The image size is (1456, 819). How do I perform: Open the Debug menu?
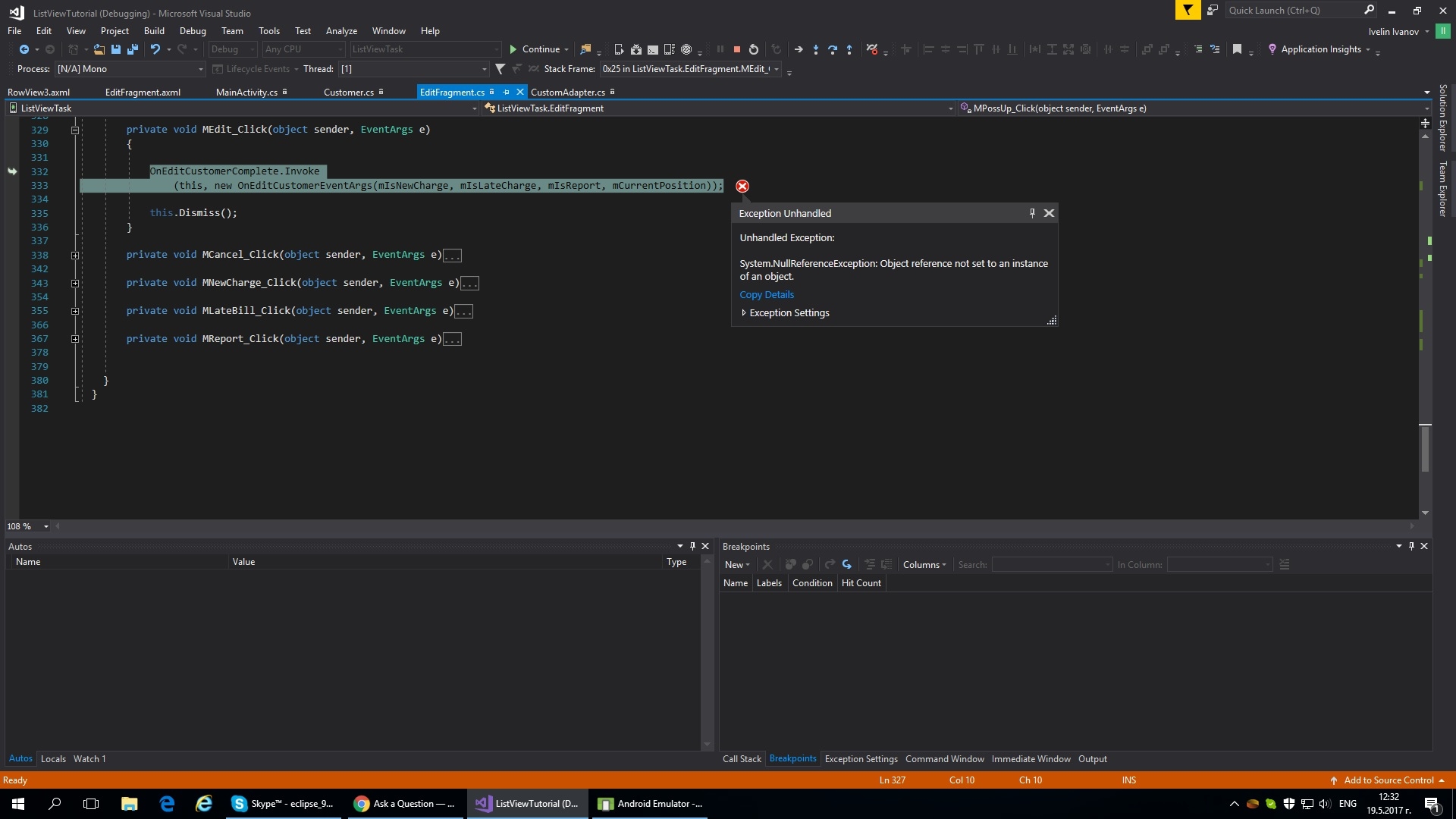[192, 31]
